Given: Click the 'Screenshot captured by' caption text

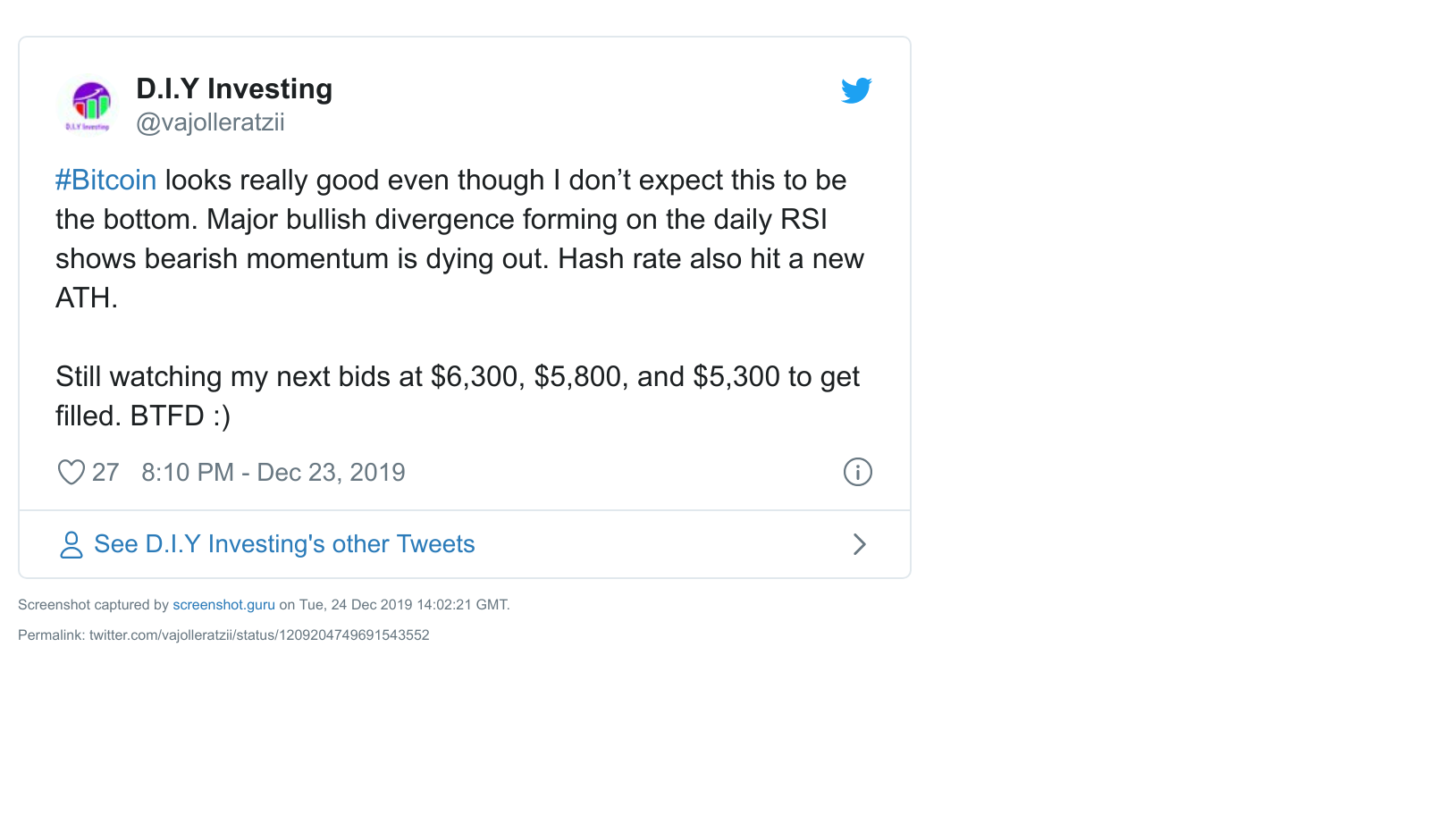Looking at the screenshot, I should click(x=93, y=605).
